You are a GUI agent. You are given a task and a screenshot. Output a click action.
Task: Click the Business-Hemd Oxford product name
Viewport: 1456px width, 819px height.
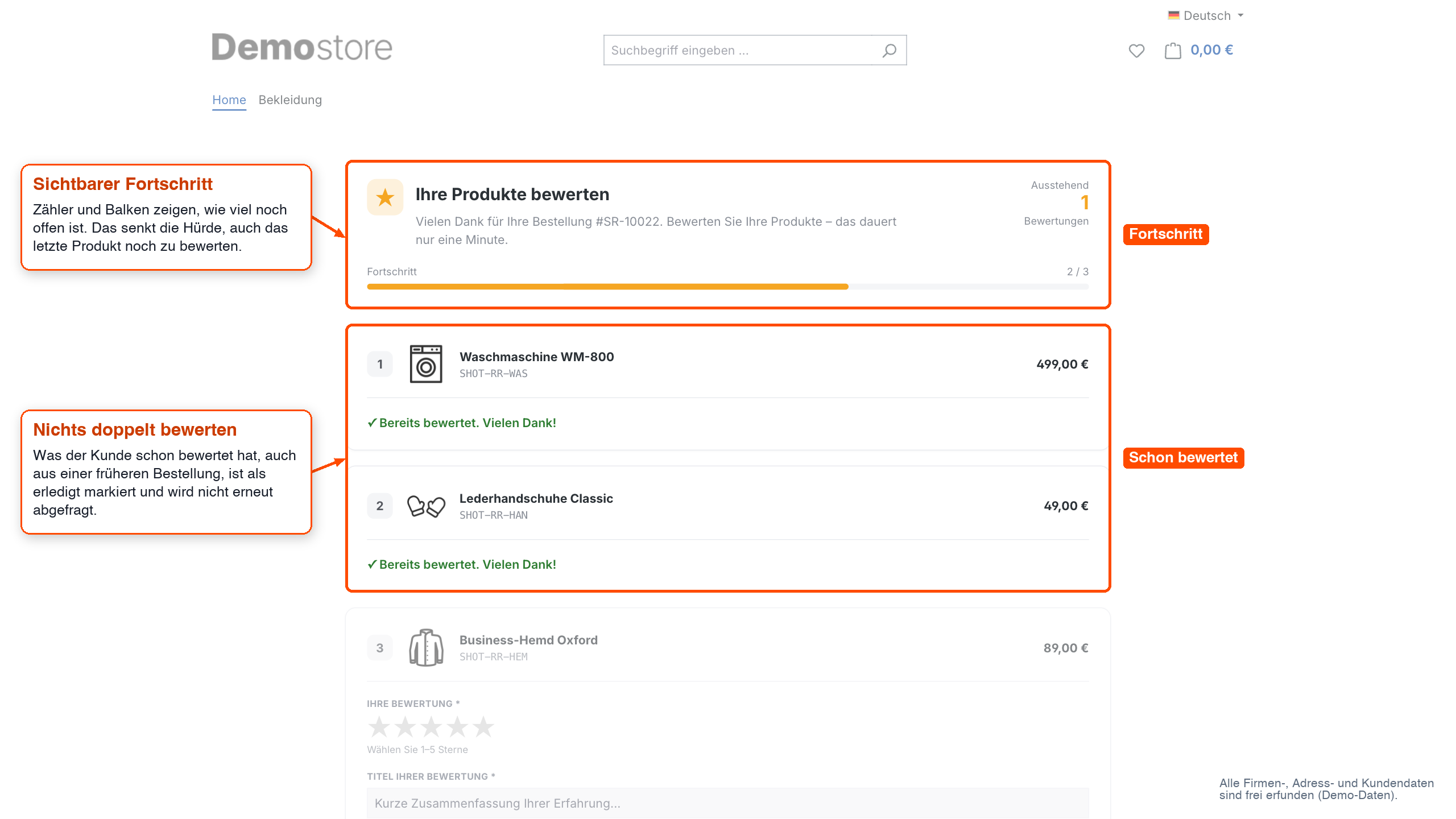point(528,640)
